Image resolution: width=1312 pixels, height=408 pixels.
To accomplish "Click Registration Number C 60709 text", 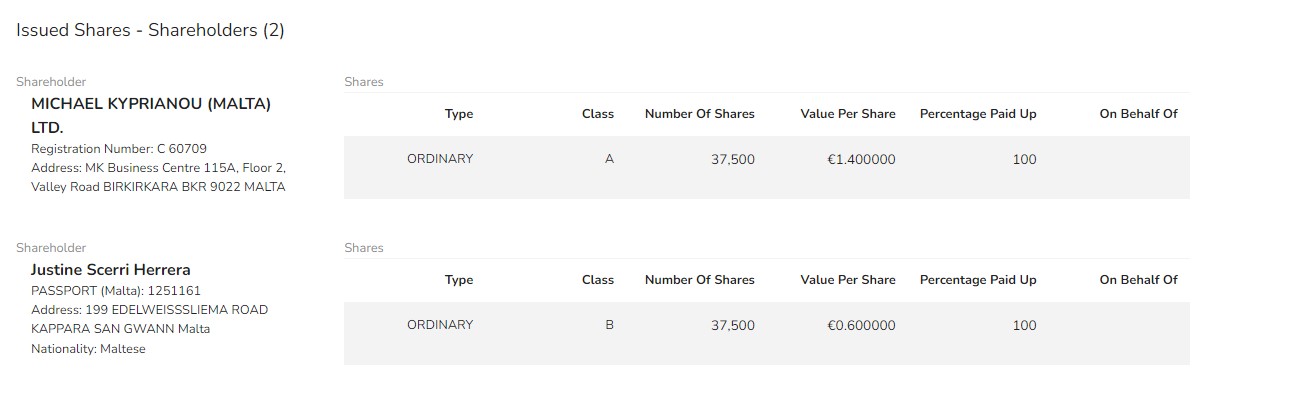I will click(119, 149).
